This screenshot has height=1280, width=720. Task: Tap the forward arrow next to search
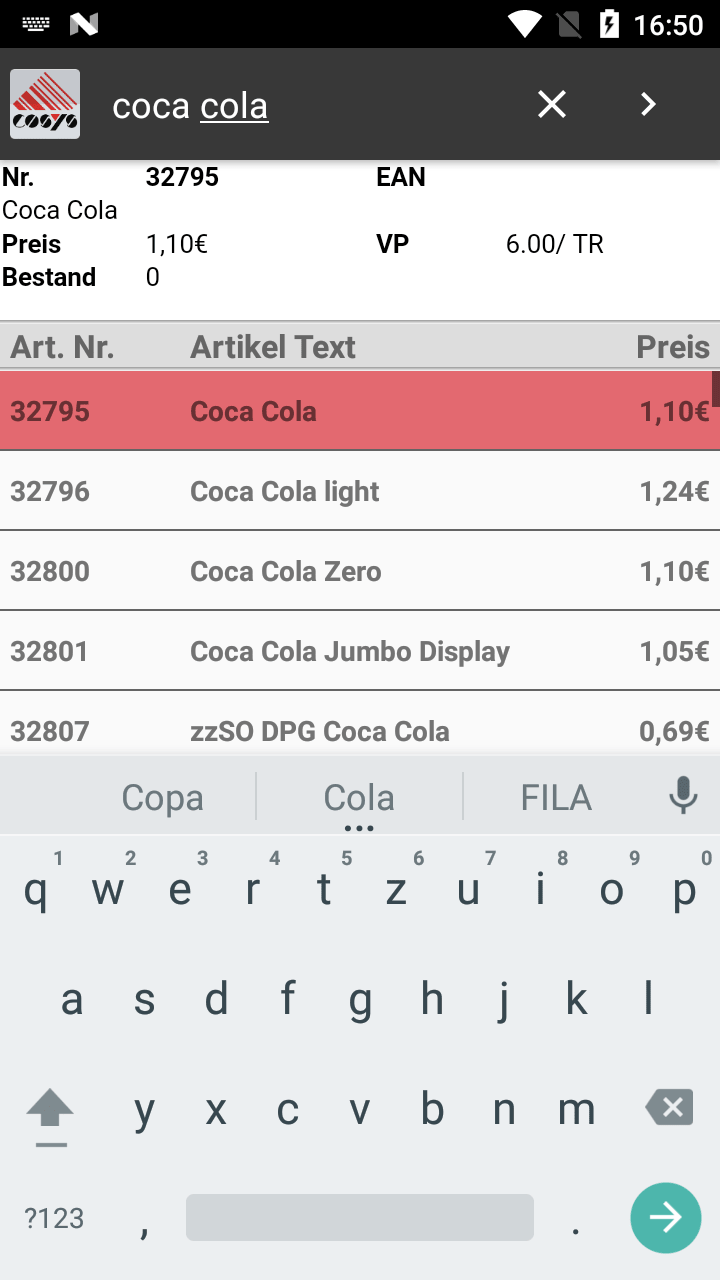[648, 104]
